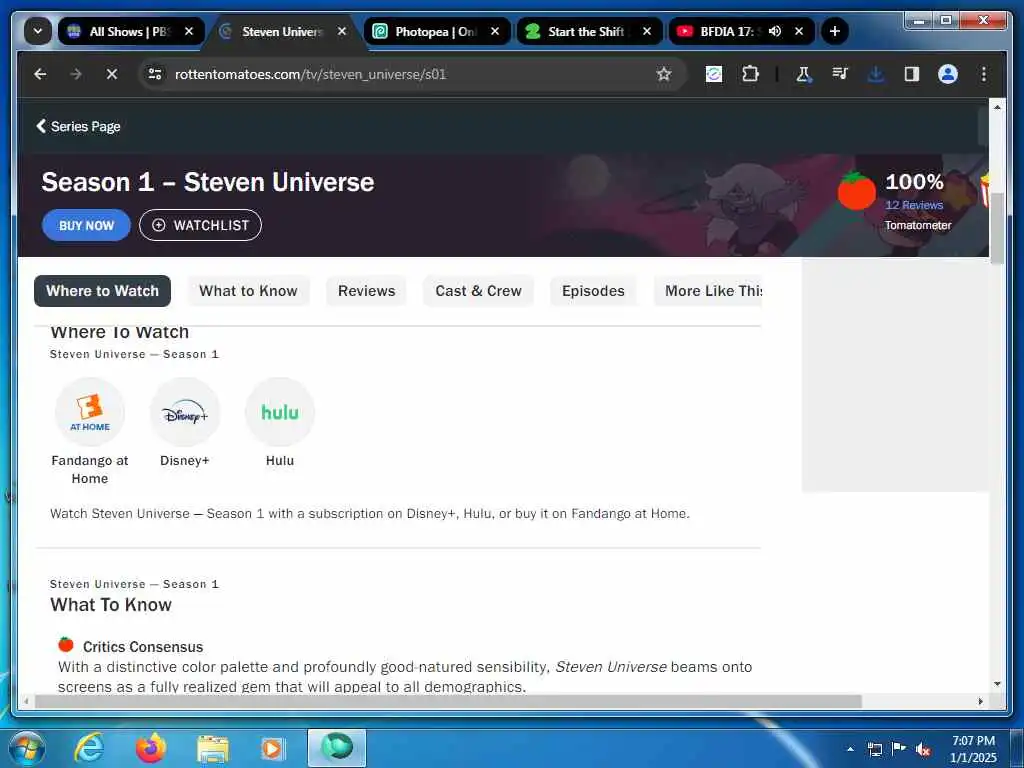The image size is (1024, 768).
Task: Jump to the Reviews section
Action: tap(366, 291)
